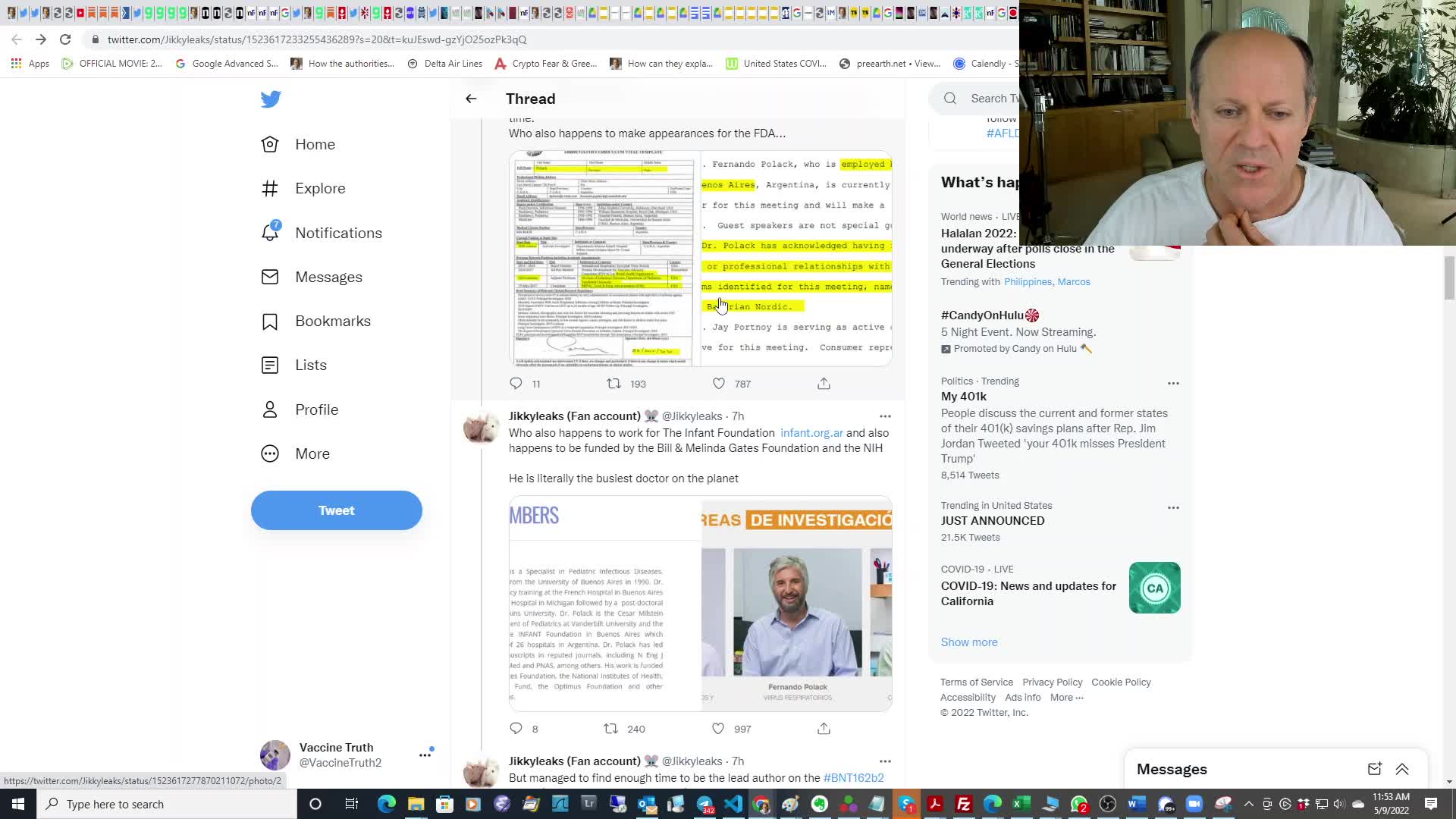Image resolution: width=1456 pixels, height=819 pixels.
Task: Show hidden system tray icons
Action: click(x=1249, y=804)
